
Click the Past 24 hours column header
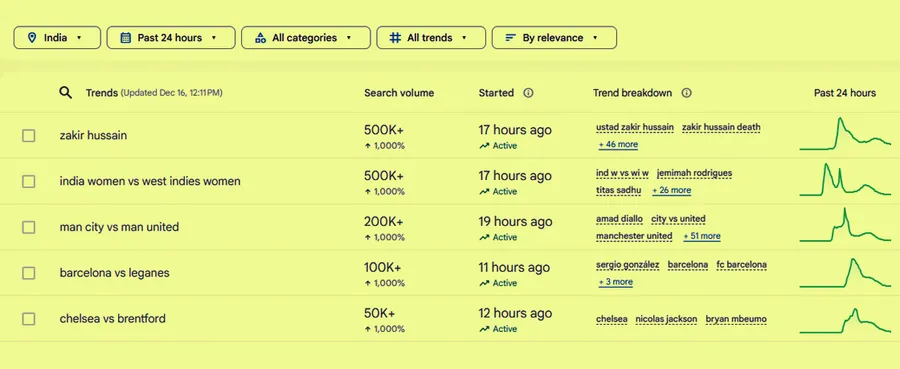pyautogui.click(x=845, y=93)
